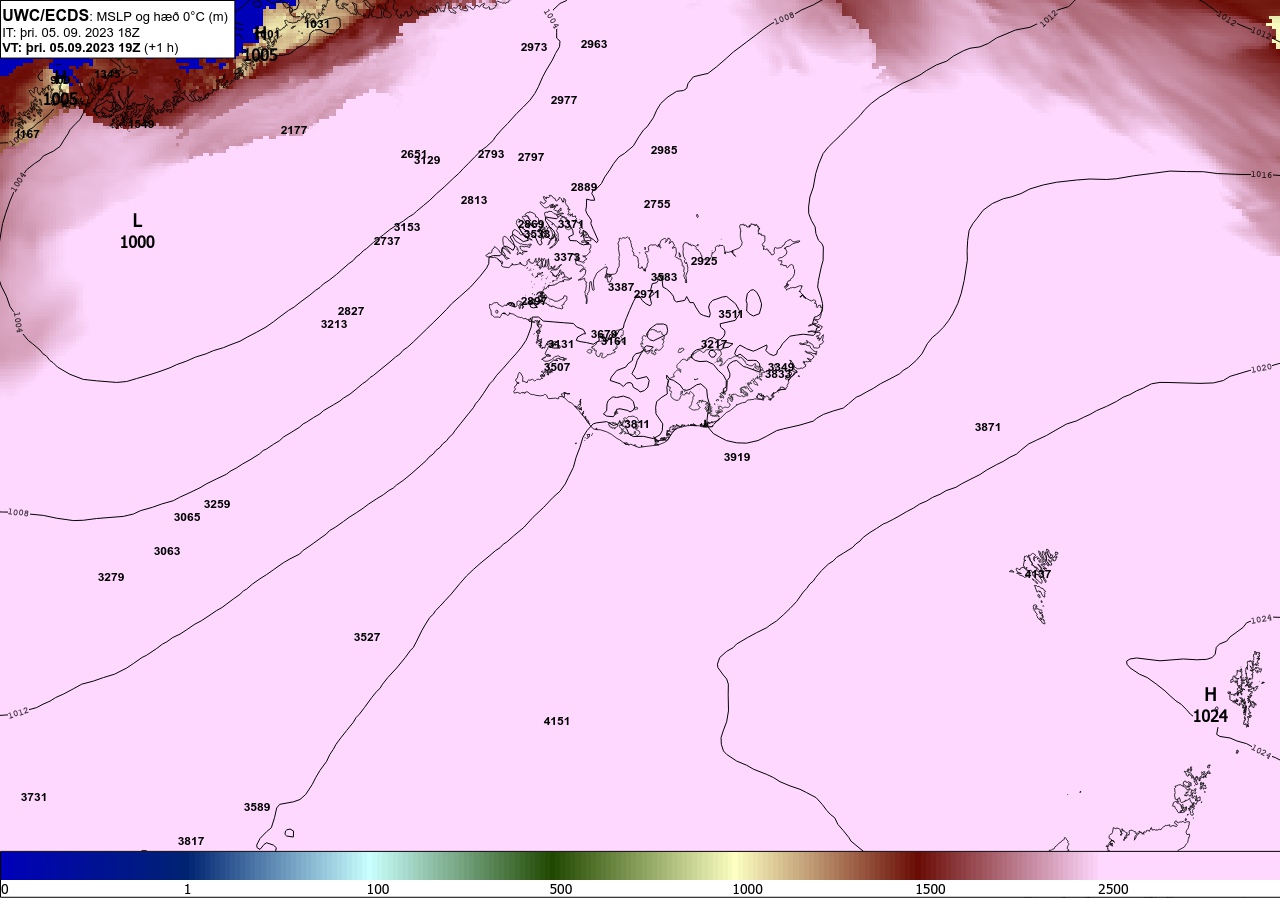Click the height value 4151

point(557,721)
